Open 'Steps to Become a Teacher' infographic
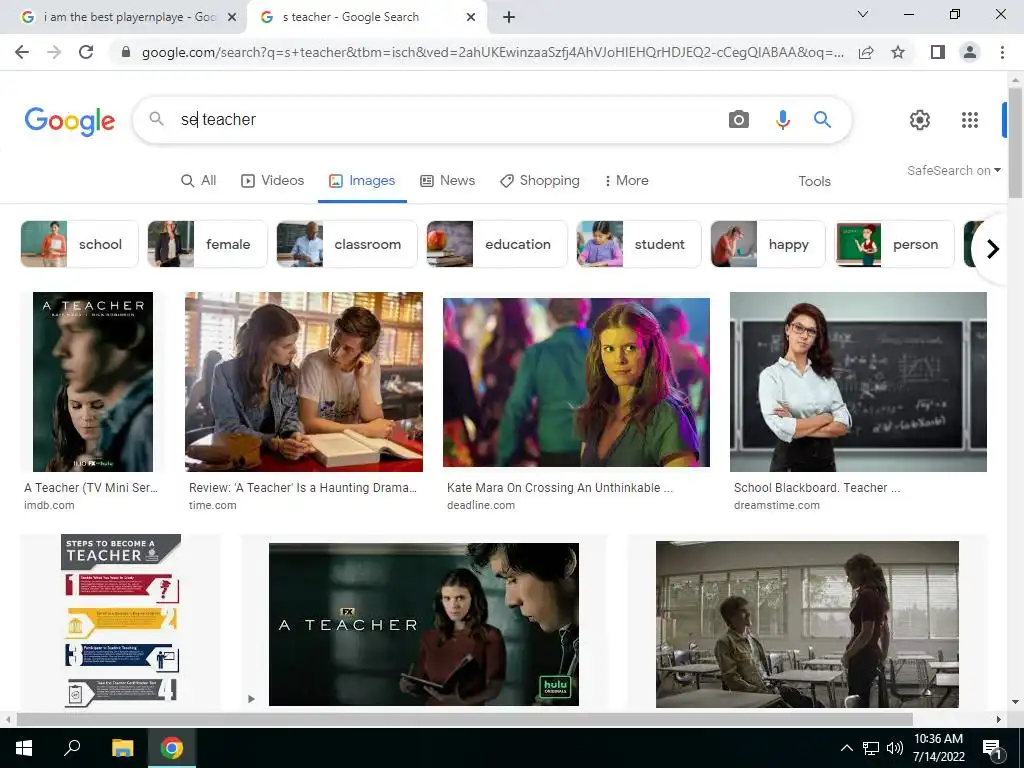 point(121,622)
